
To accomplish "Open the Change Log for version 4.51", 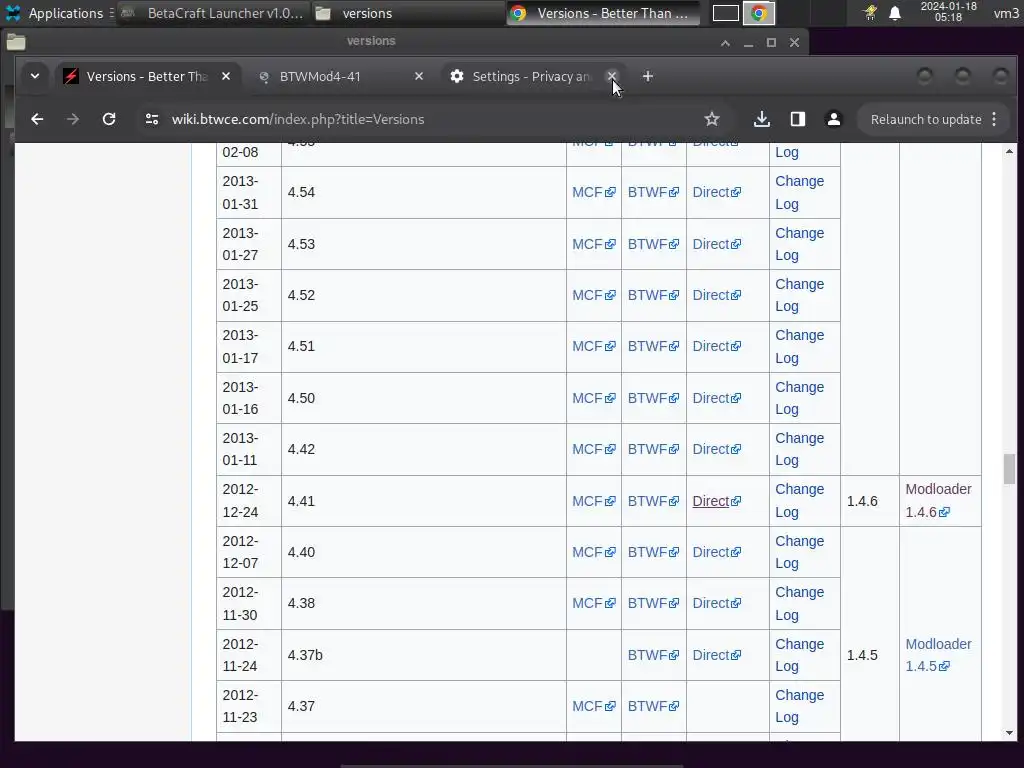I will pyautogui.click(x=799, y=346).
